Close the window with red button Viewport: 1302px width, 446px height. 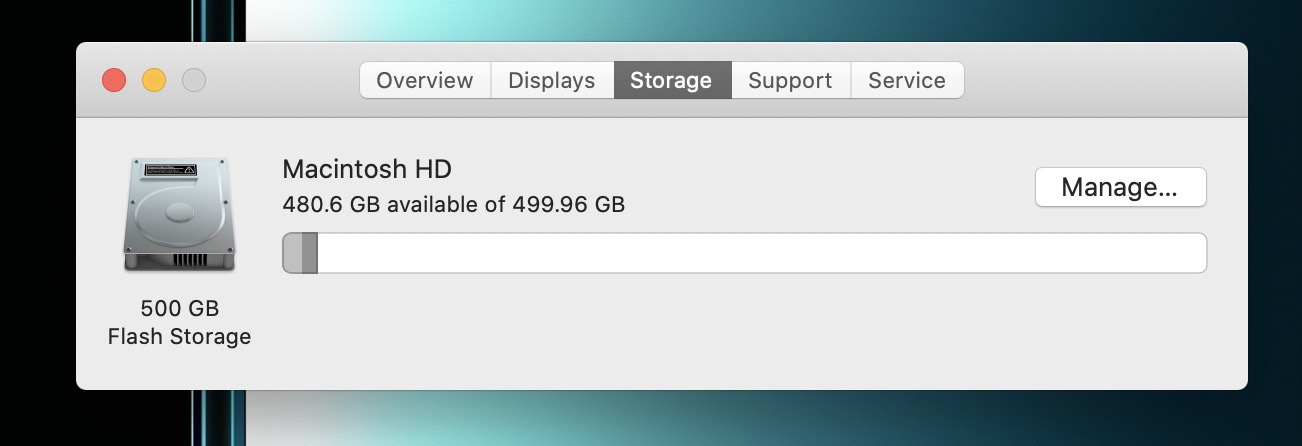click(x=114, y=80)
